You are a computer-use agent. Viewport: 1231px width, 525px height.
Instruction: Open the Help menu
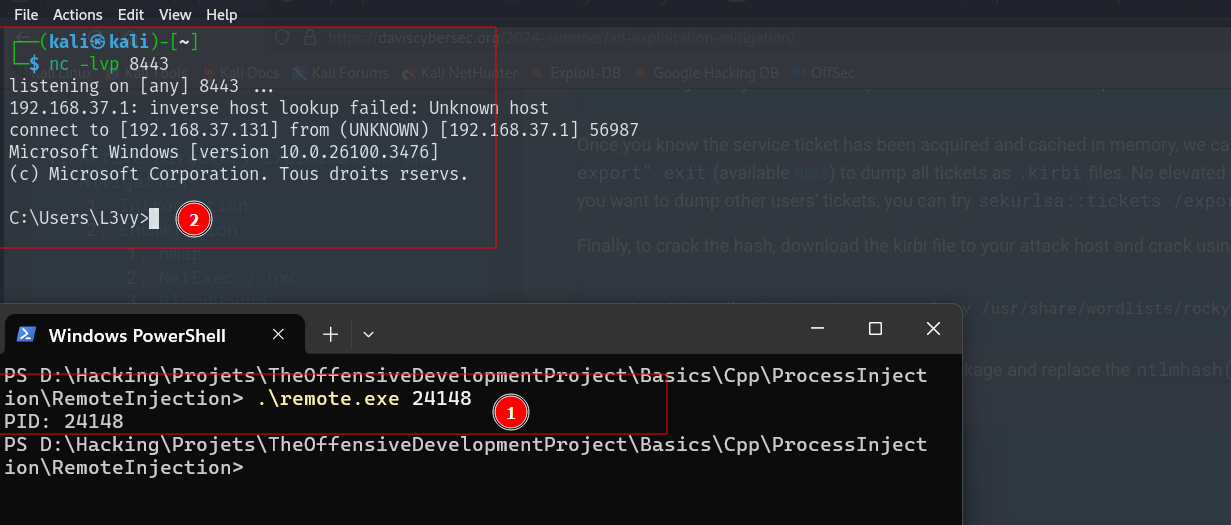pos(222,14)
